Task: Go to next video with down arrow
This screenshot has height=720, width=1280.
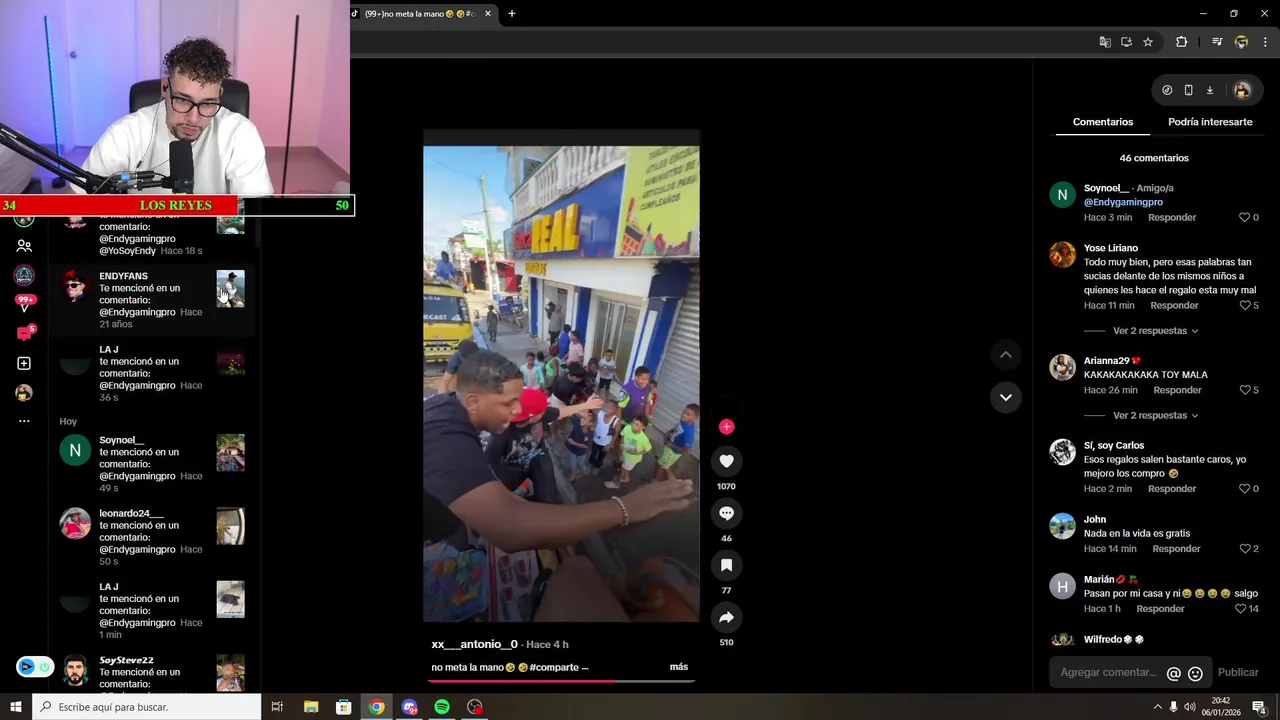Action: point(1005,397)
